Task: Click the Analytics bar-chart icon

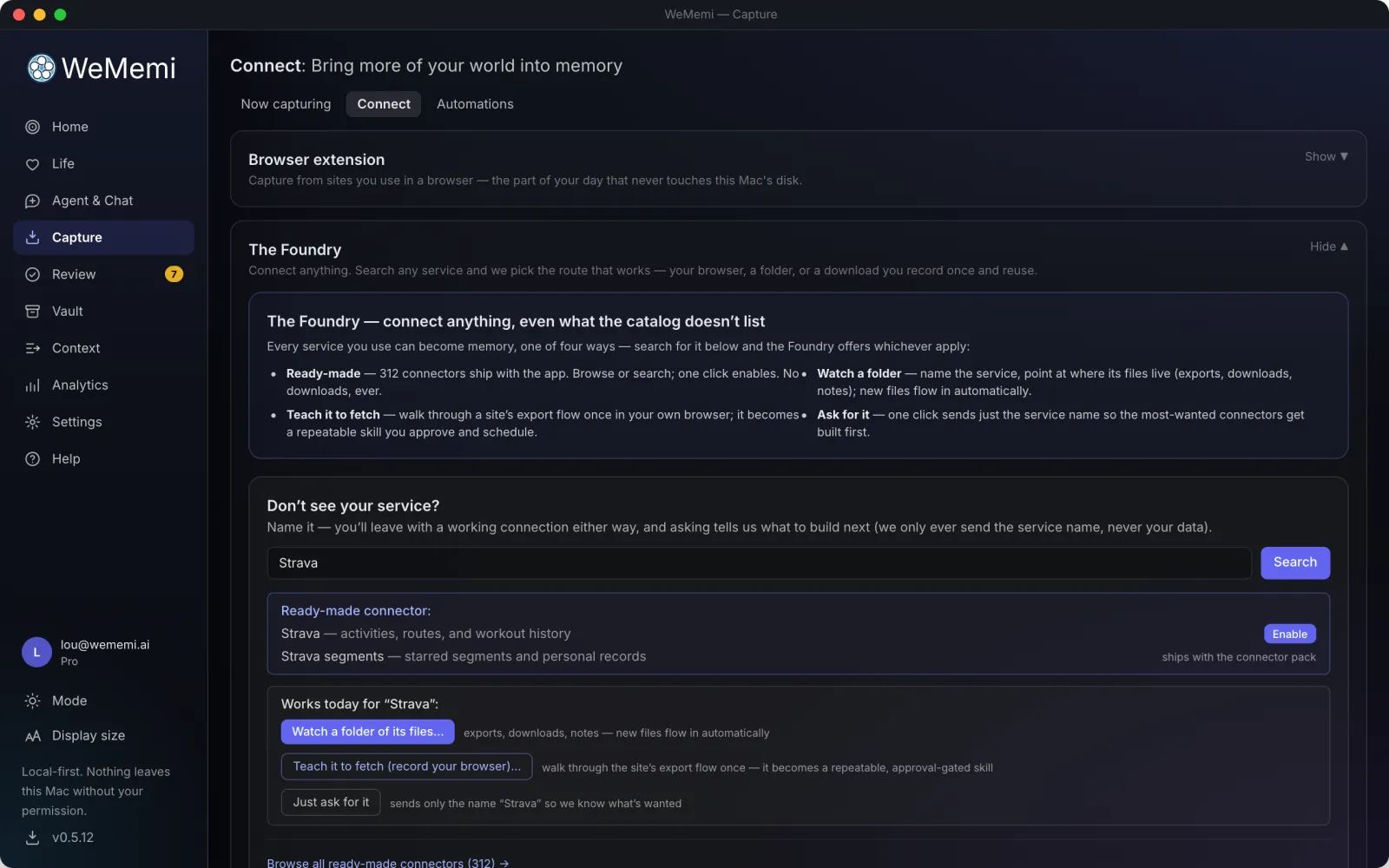Action: coord(32,385)
